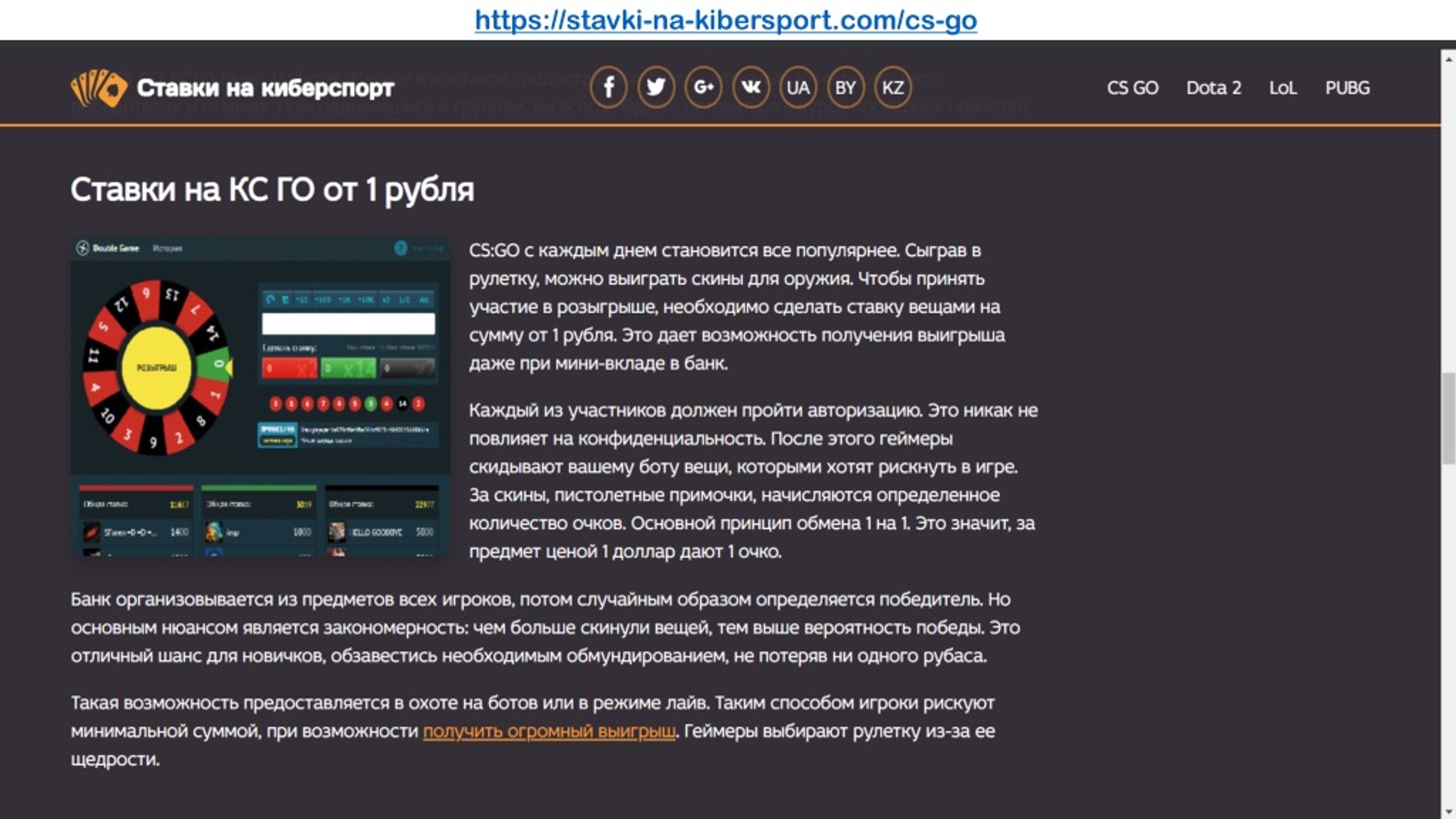1456x819 pixels.
Task: Open the CS GO menu item
Action: [x=1132, y=88]
